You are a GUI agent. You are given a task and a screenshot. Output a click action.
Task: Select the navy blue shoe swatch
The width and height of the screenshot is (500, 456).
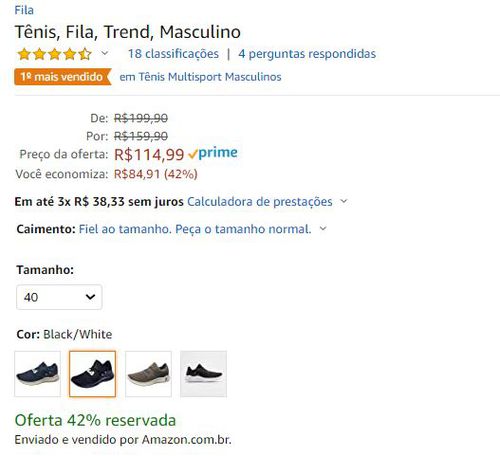(37, 374)
